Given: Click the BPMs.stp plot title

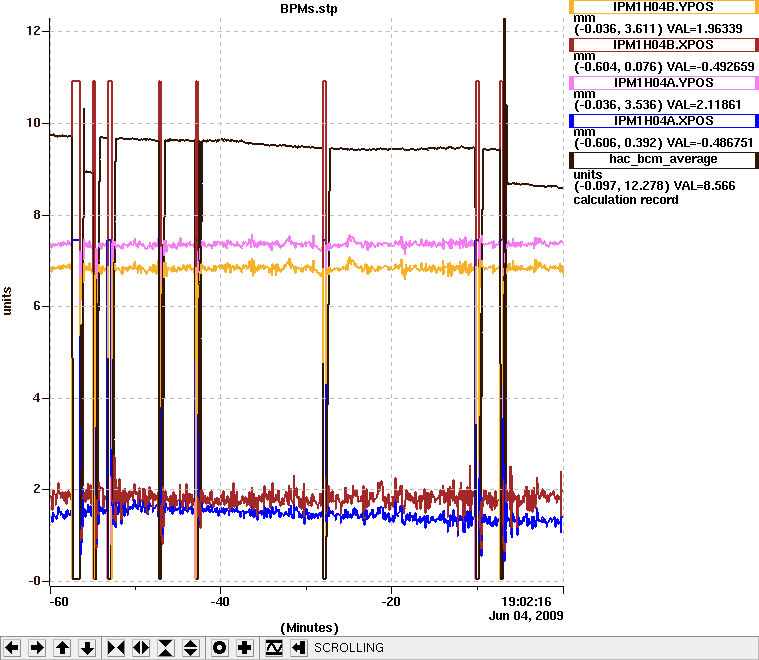Looking at the screenshot, I should (x=309, y=9).
